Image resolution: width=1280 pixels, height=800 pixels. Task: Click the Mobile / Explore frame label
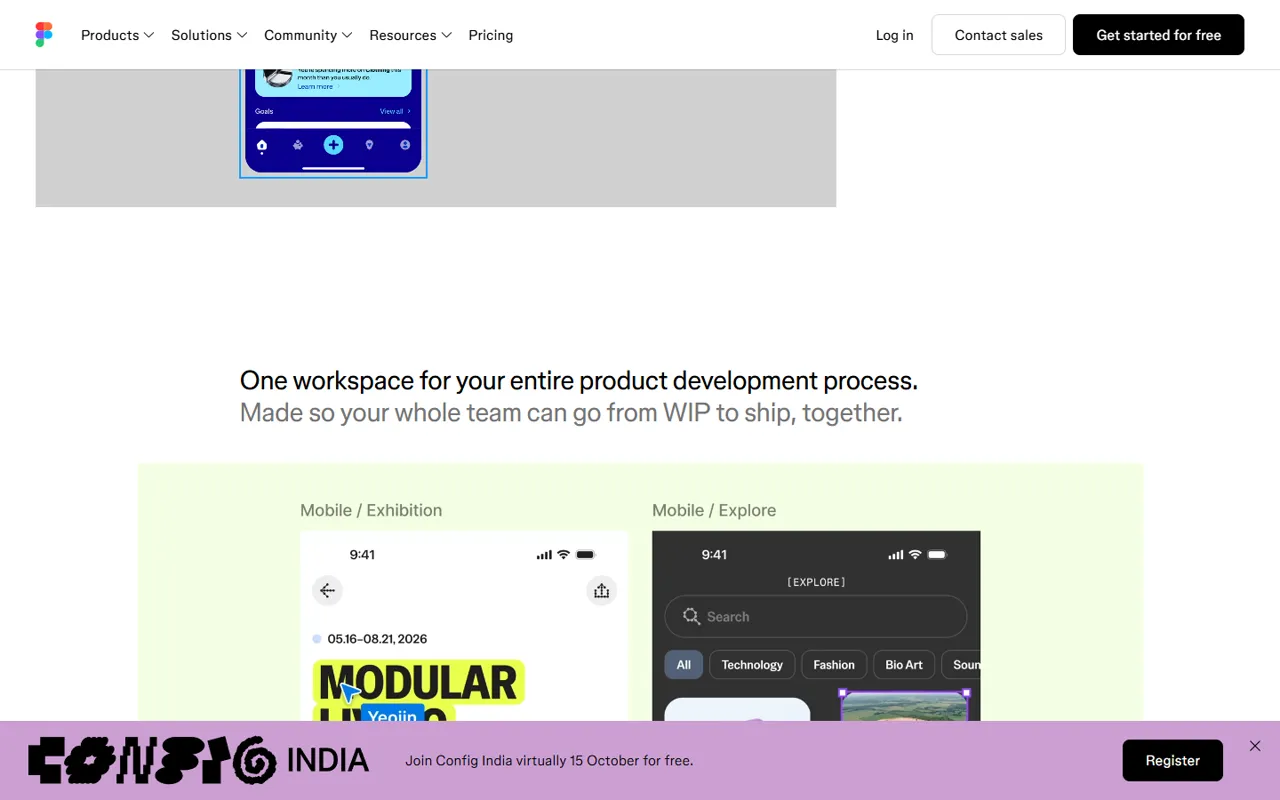[x=714, y=510]
